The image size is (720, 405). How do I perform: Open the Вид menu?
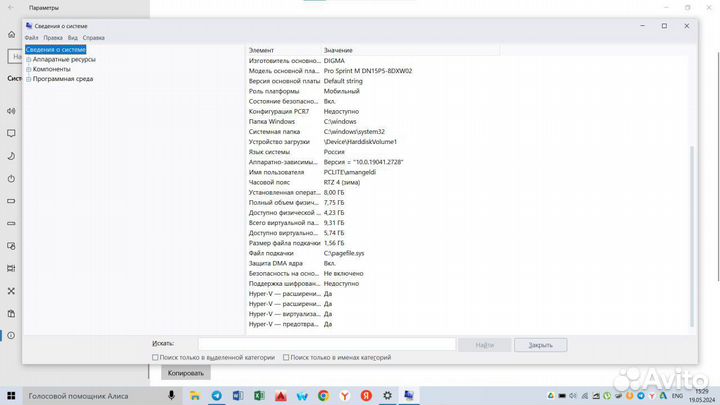pyautogui.click(x=72, y=38)
